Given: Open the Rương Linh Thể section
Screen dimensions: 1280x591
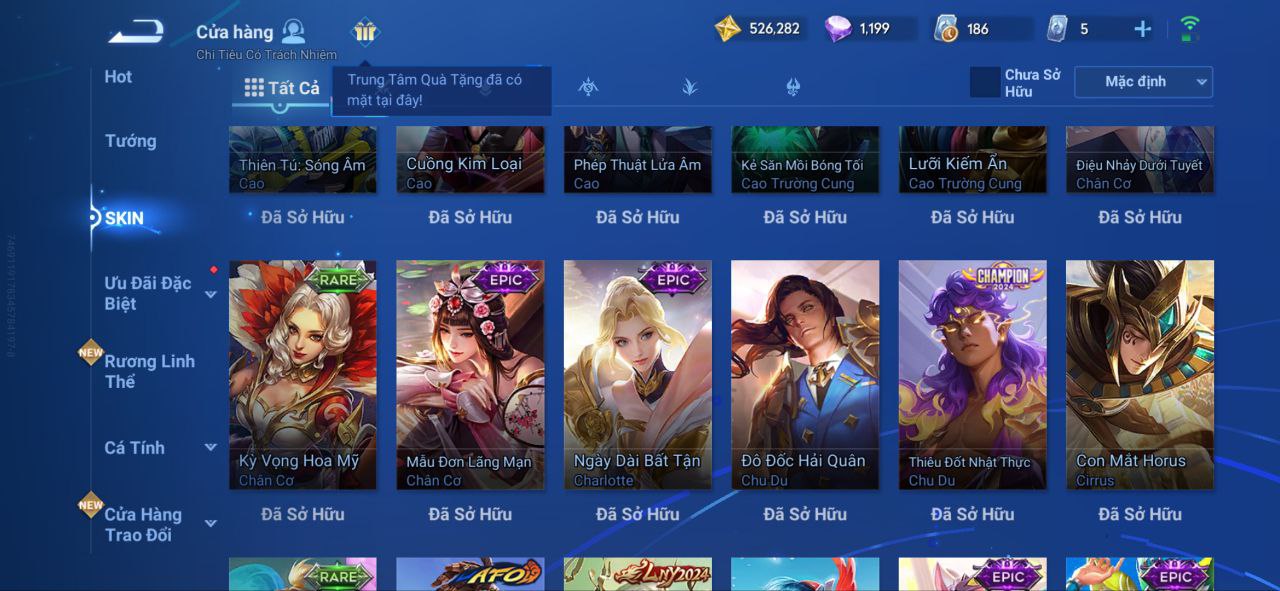Looking at the screenshot, I should 150,371.
